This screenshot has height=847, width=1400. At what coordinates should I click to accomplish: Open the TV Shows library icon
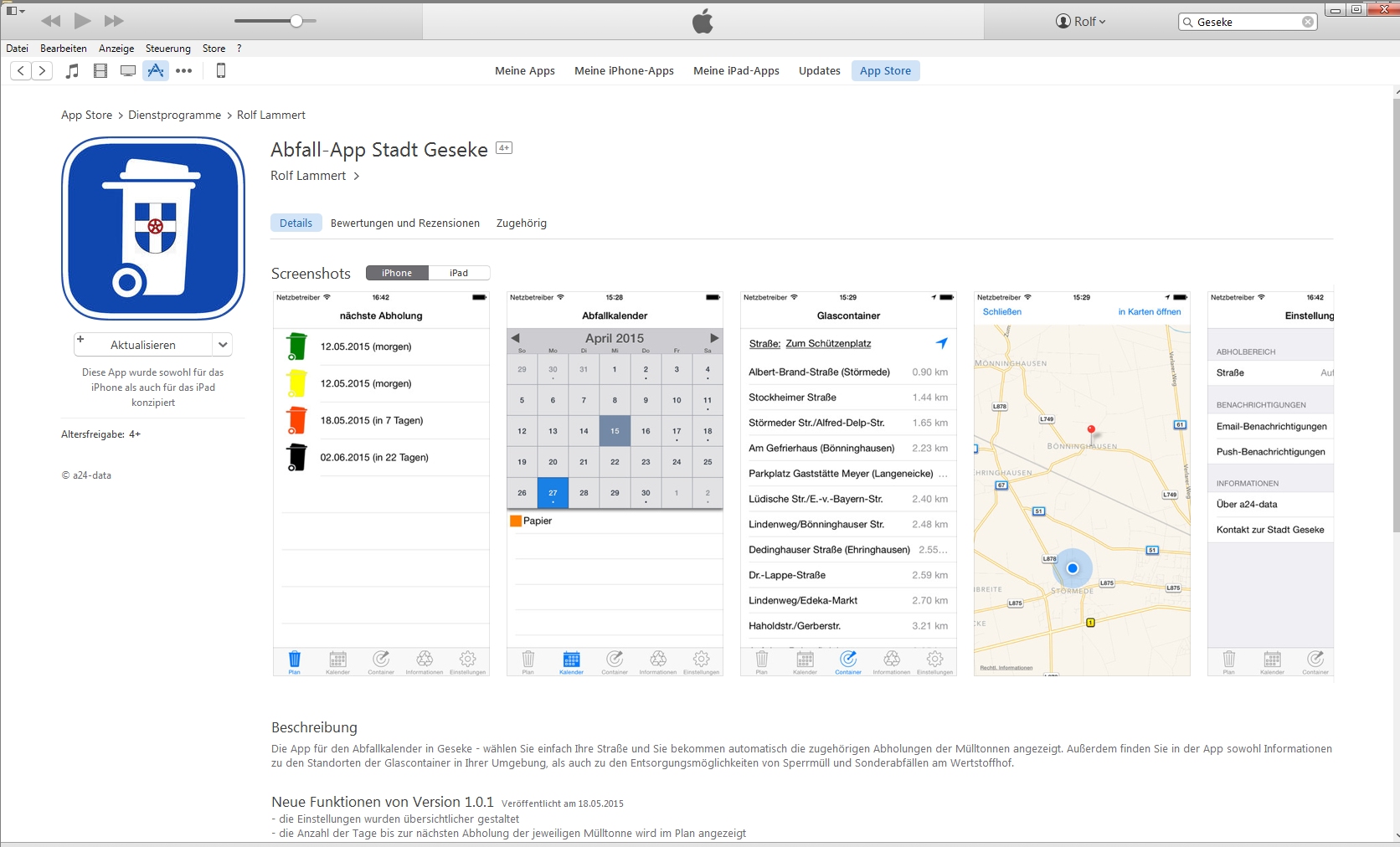(x=128, y=71)
